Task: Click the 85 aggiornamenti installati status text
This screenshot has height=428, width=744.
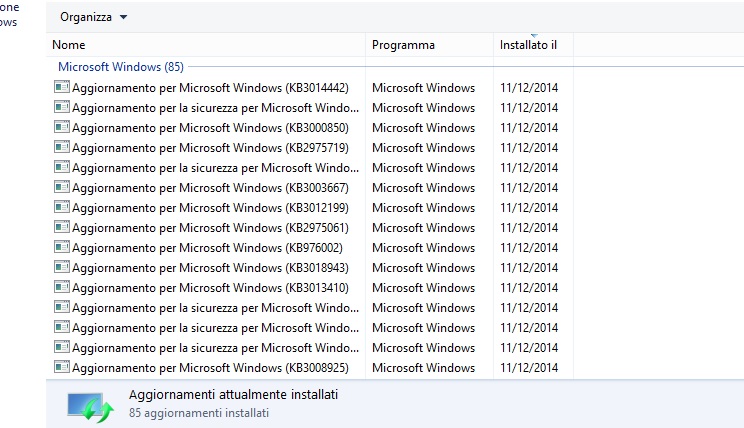Action: coord(199,413)
